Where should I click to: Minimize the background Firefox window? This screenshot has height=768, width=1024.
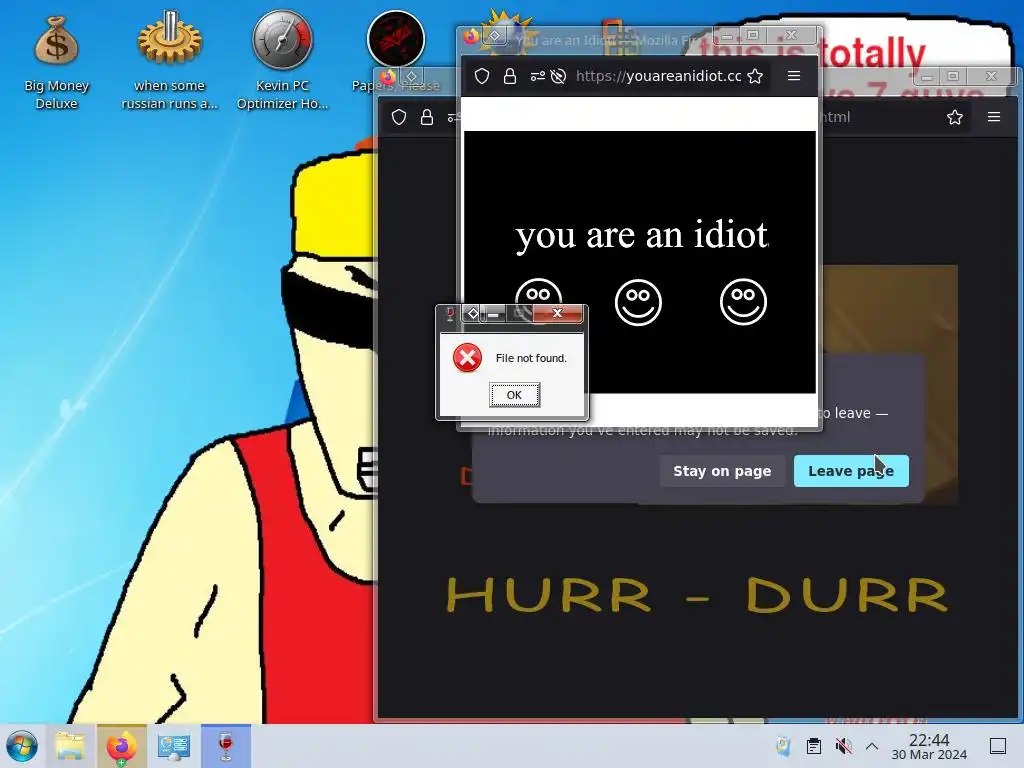point(926,76)
